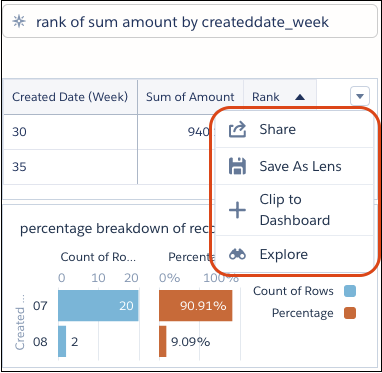Click the query field with rank of sum amount
382x373 pixels.
tap(190, 22)
